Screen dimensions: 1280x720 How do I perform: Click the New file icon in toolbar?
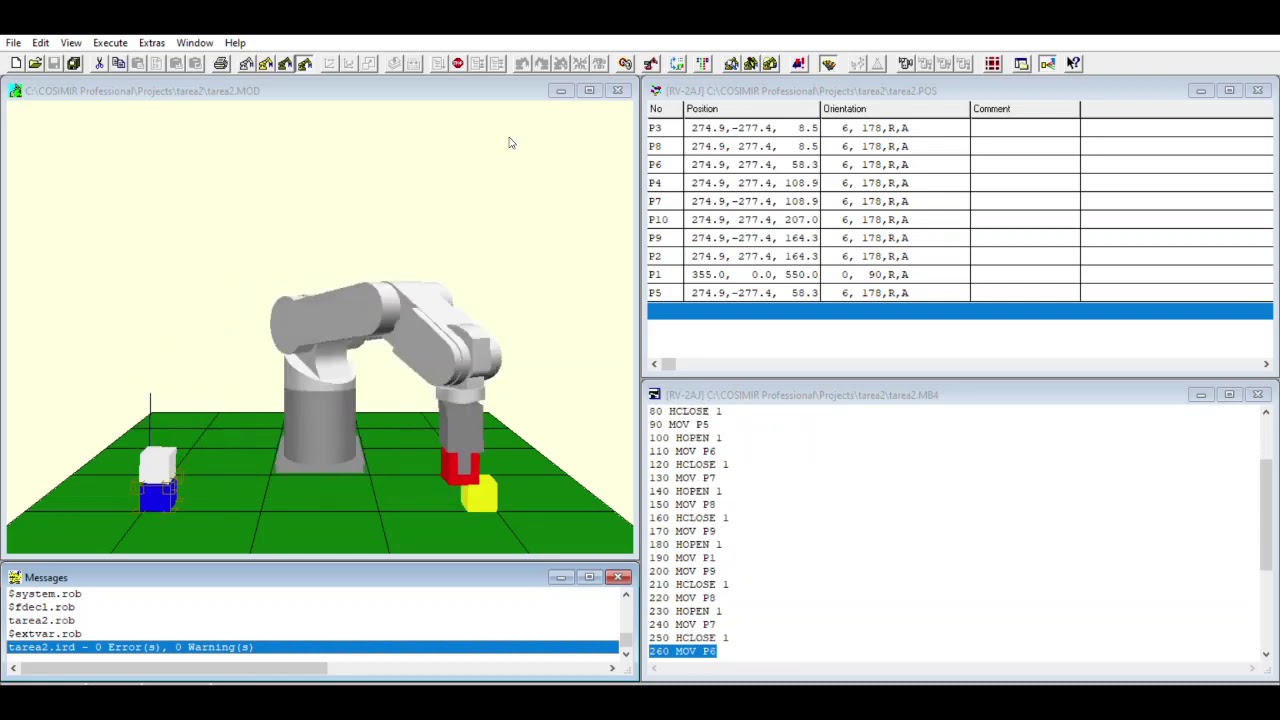16,64
